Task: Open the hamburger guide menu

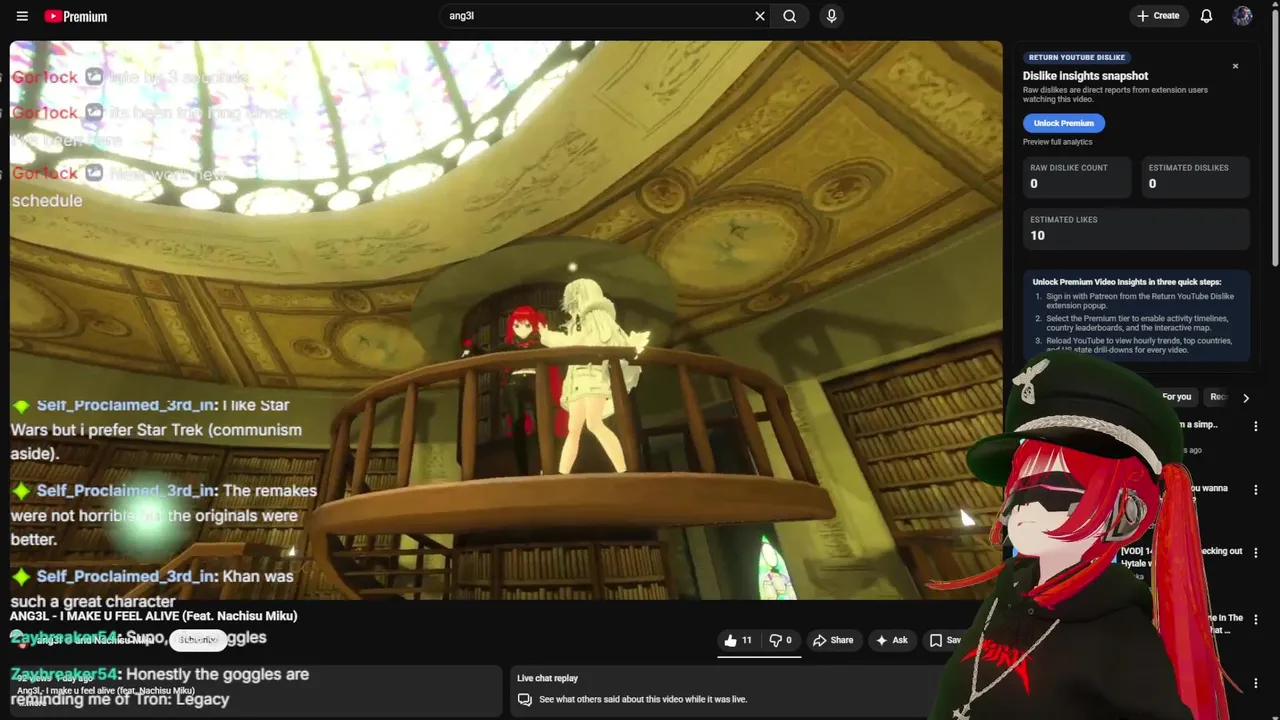Action: click(x=22, y=16)
